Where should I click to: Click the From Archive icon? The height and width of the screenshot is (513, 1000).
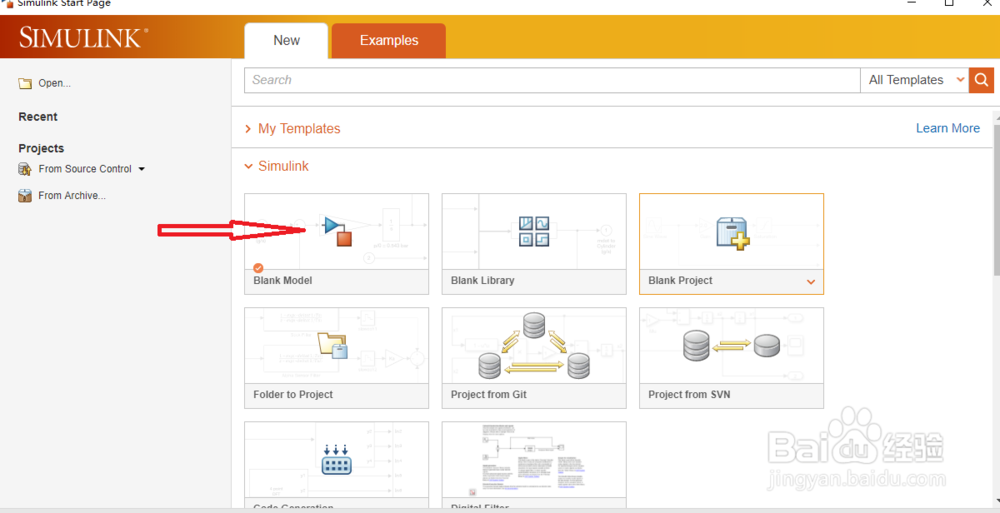coord(25,196)
